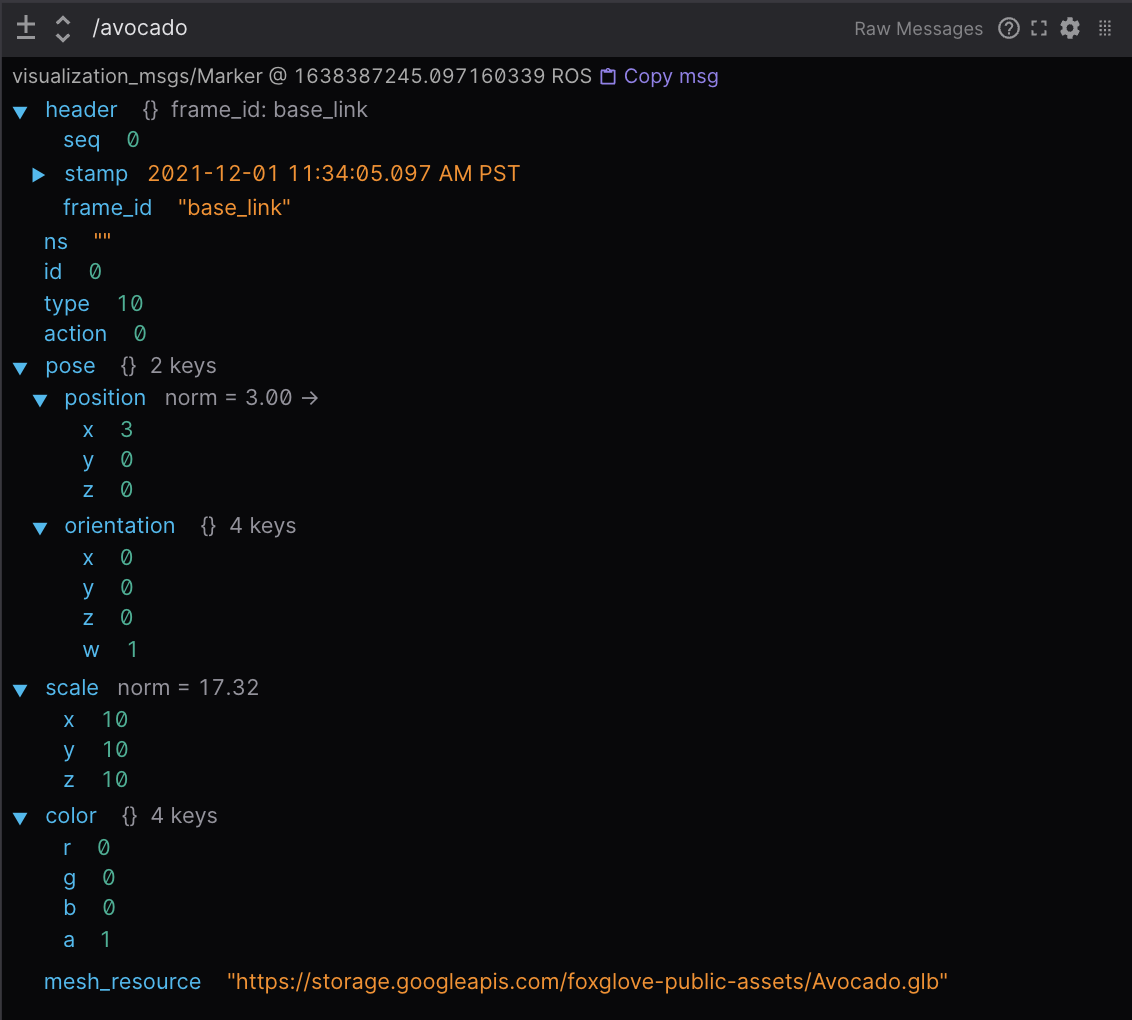Select the mesh_resource Avocado.glb URL value

tap(587, 982)
